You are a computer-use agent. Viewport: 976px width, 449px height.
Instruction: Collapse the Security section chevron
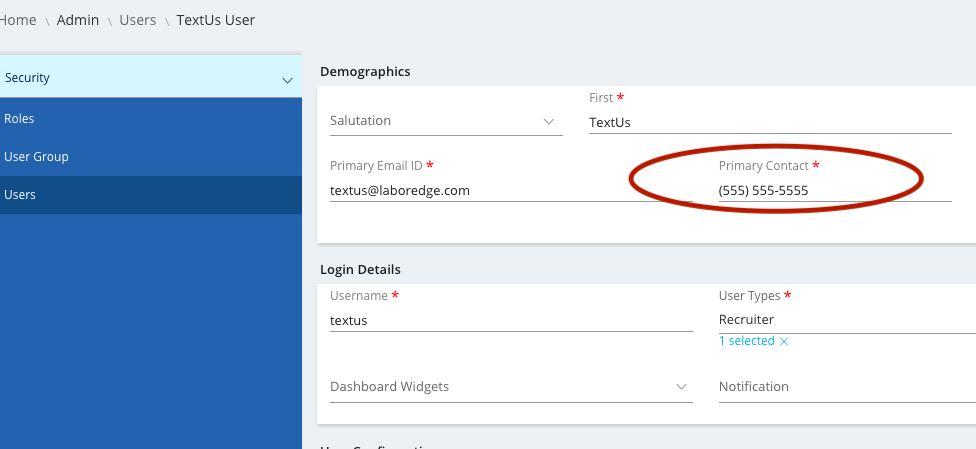(x=287, y=79)
